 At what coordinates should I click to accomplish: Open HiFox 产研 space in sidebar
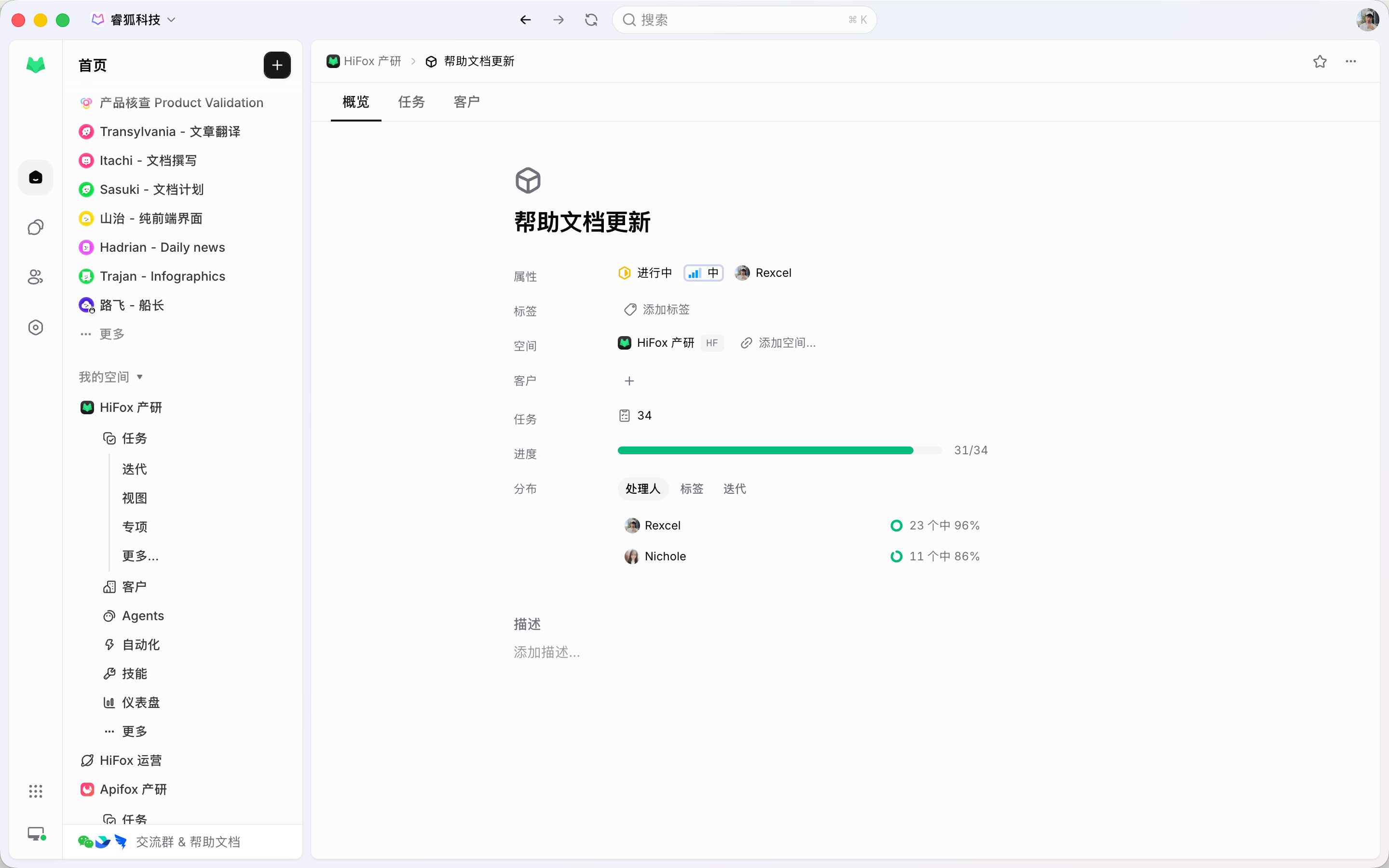pyautogui.click(x=121, y=407)
